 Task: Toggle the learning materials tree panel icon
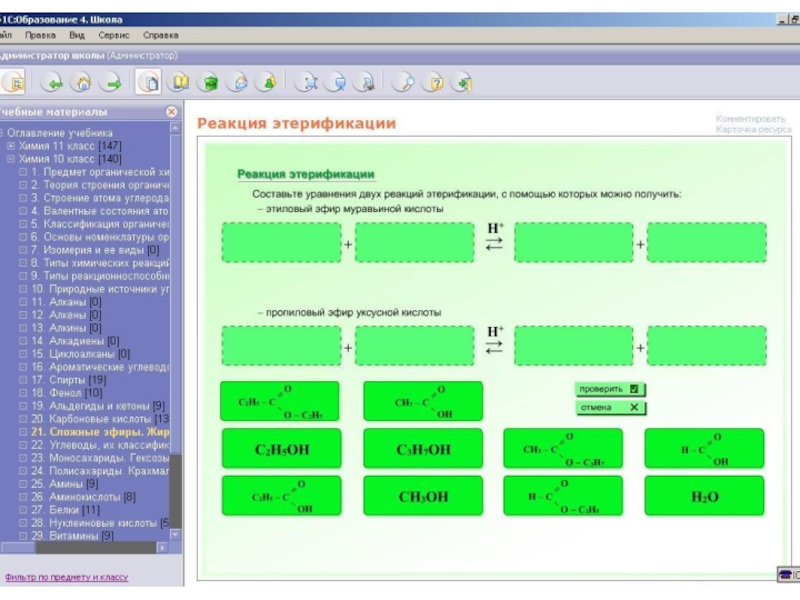point(13,82)
